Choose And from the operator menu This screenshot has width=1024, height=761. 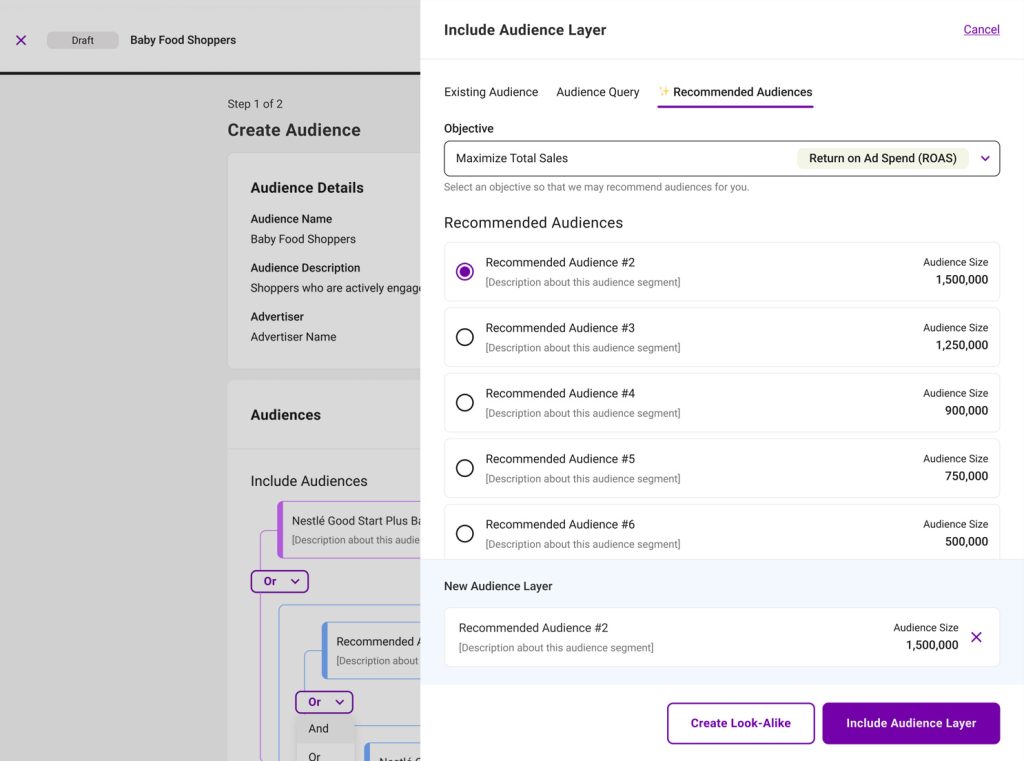pyautogui.click(x=319, y=729)
